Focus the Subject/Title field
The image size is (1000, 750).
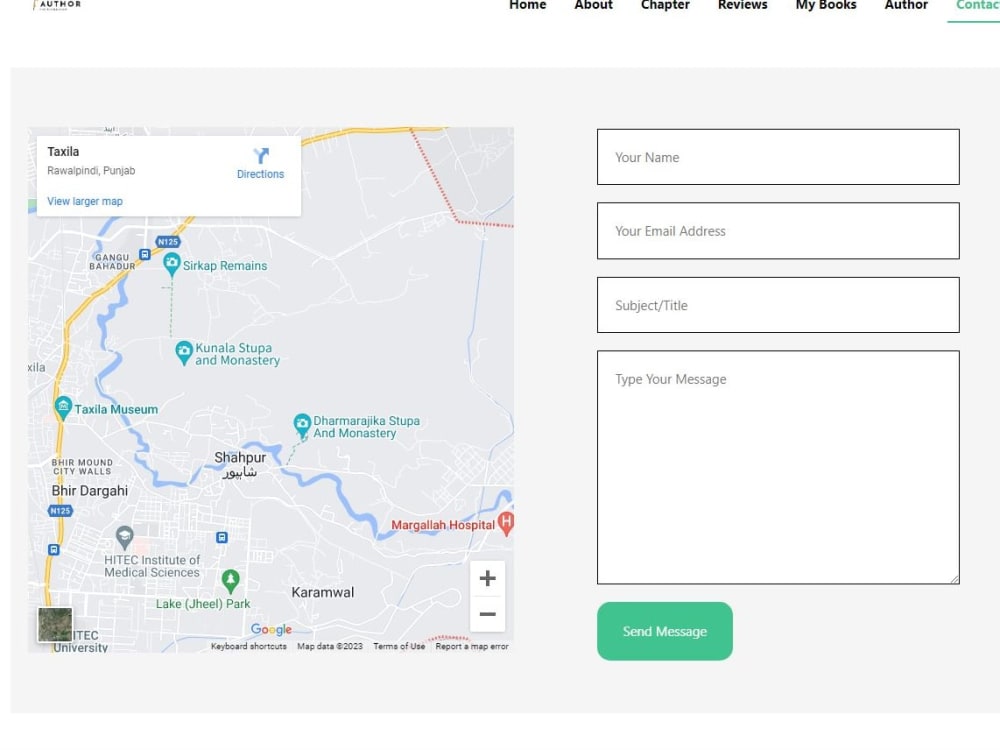(778, 305)
